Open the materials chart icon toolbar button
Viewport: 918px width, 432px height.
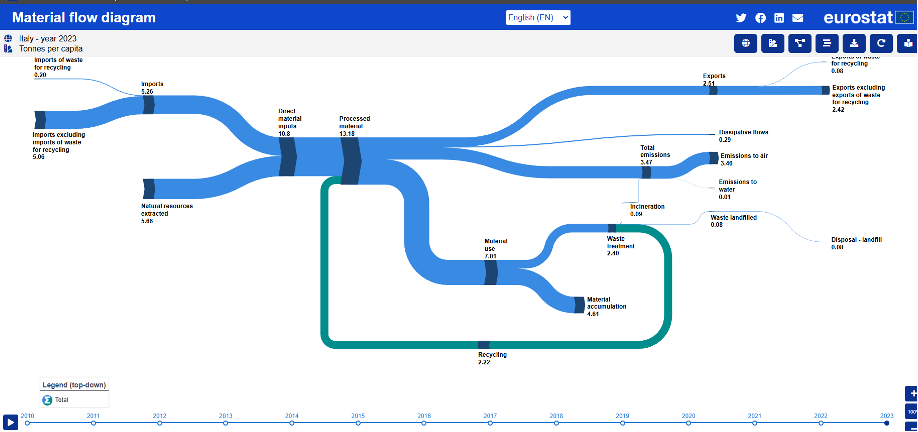(x=772, y=43)
